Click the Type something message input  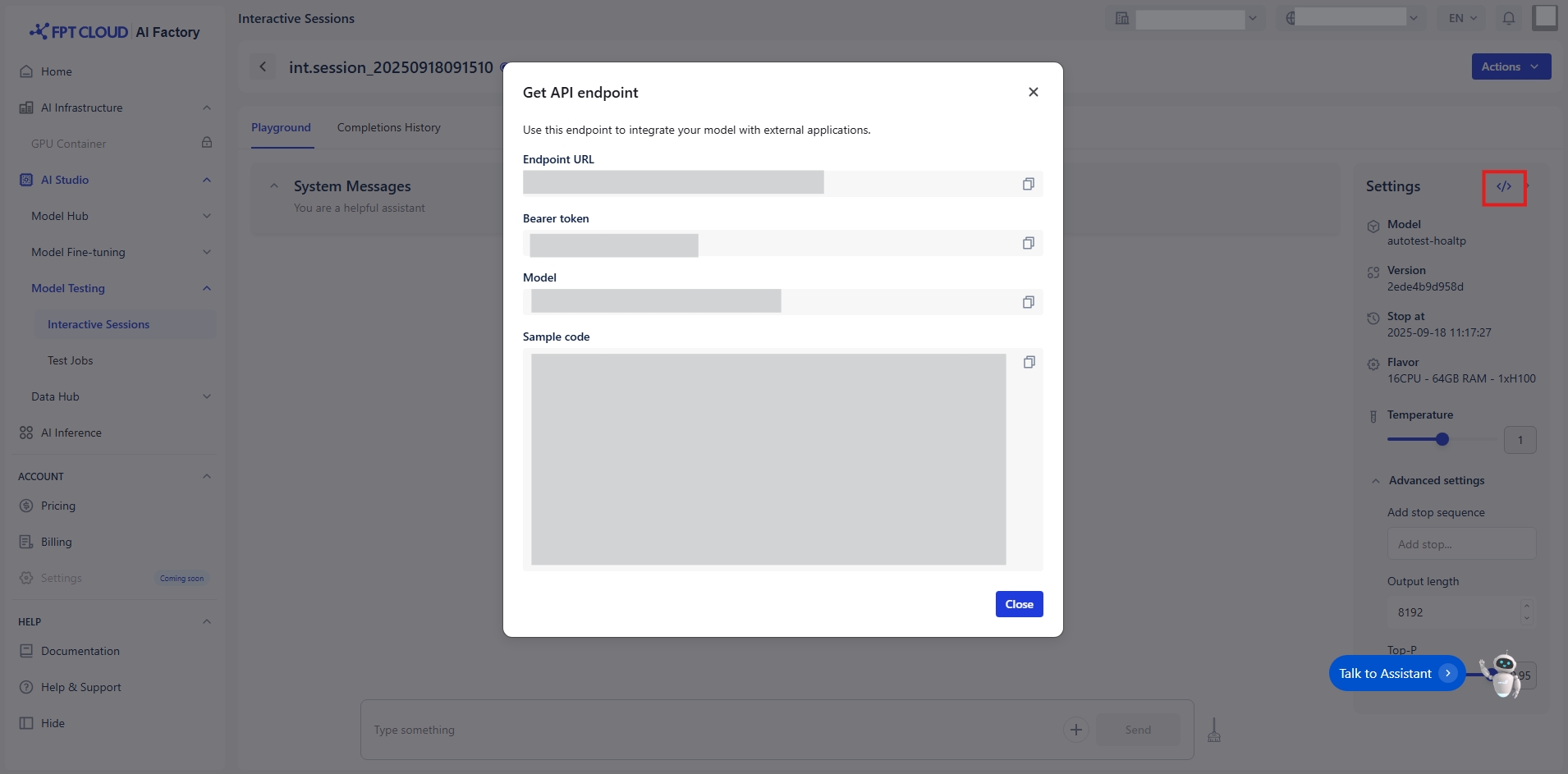[x=706, y=730]
